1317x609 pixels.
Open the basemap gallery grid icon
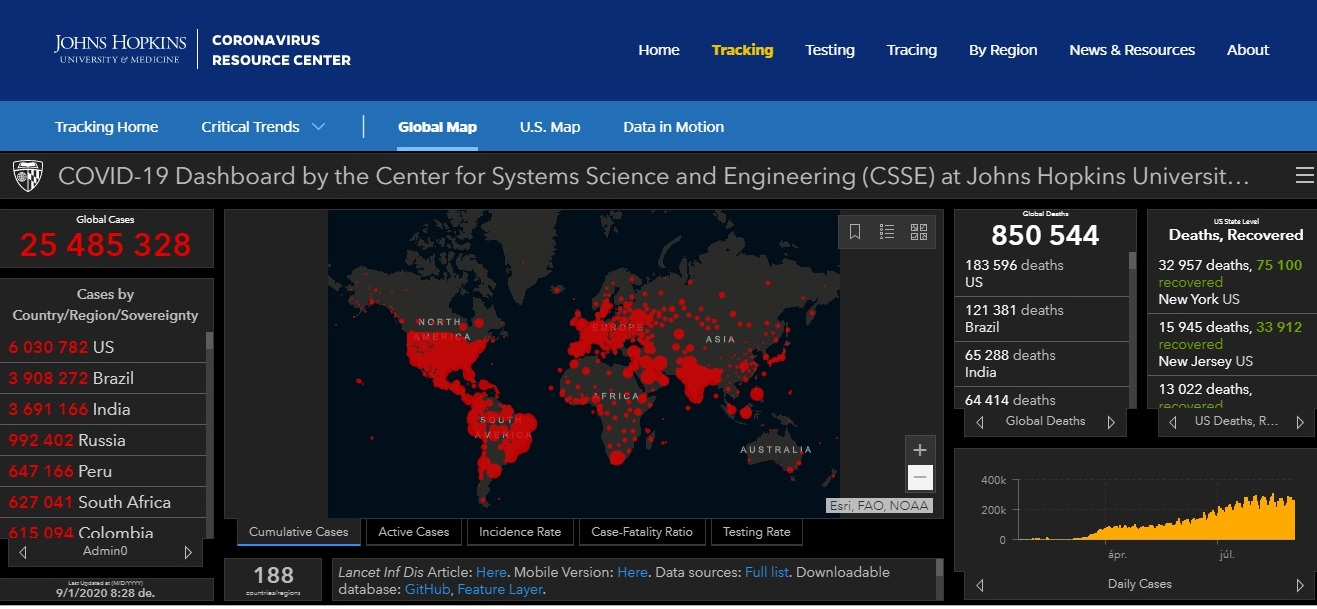coord(919,232)
